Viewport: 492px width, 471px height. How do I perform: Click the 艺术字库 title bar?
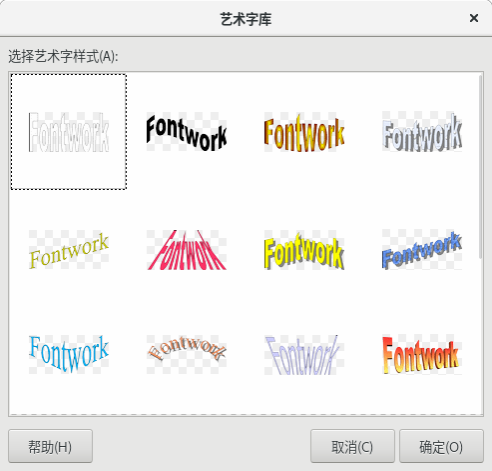[x=246, y=19]
